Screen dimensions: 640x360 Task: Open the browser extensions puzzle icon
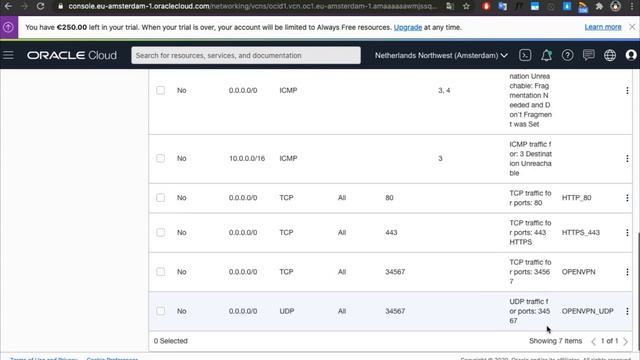599,6
